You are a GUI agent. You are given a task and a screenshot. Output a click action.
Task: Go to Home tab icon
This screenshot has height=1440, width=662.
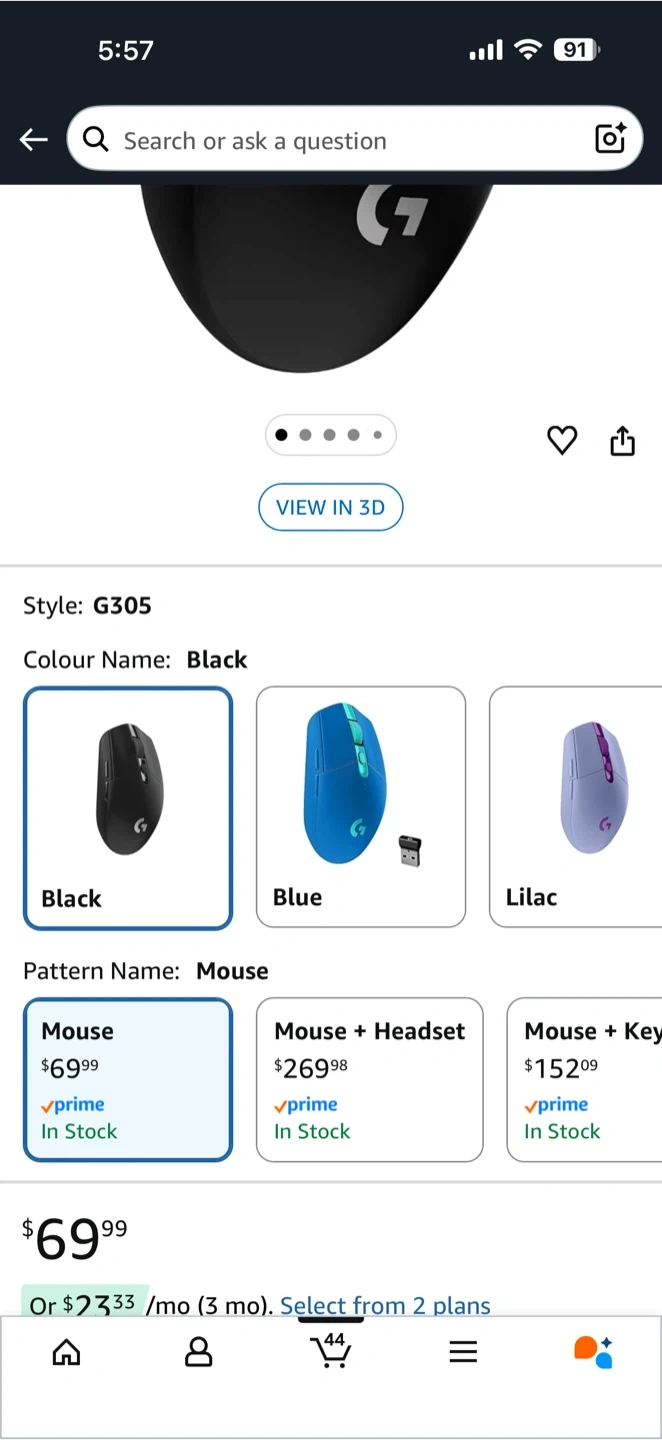[x=66, y=1353]
